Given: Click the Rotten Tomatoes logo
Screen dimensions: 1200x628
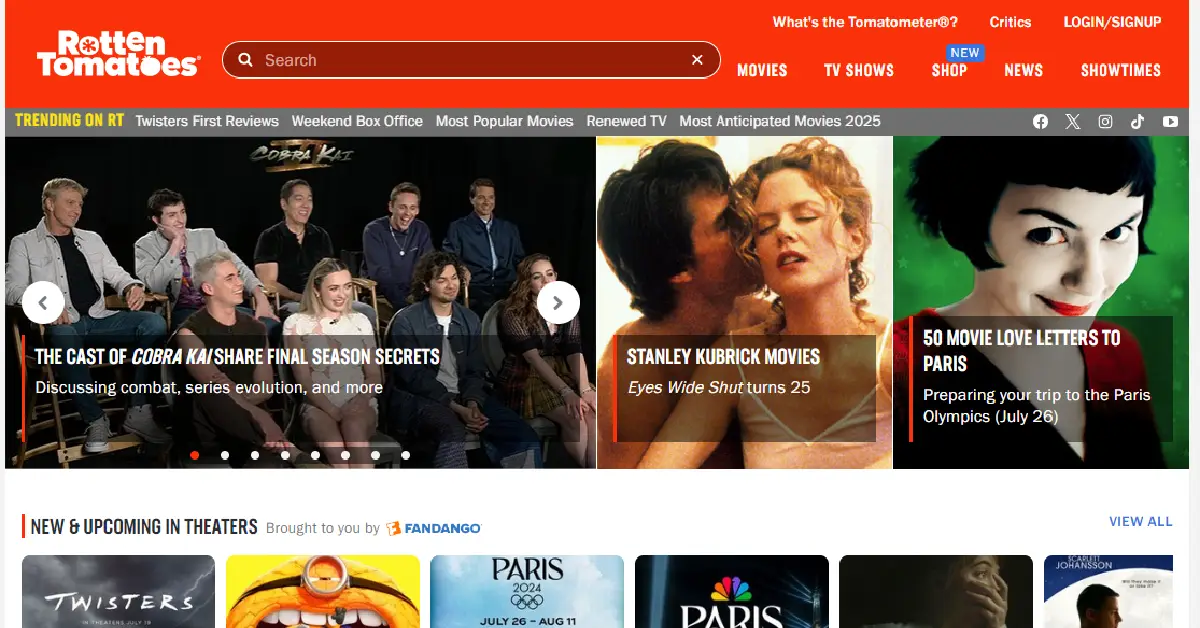Looking at the screenshot, I should 118,54.
